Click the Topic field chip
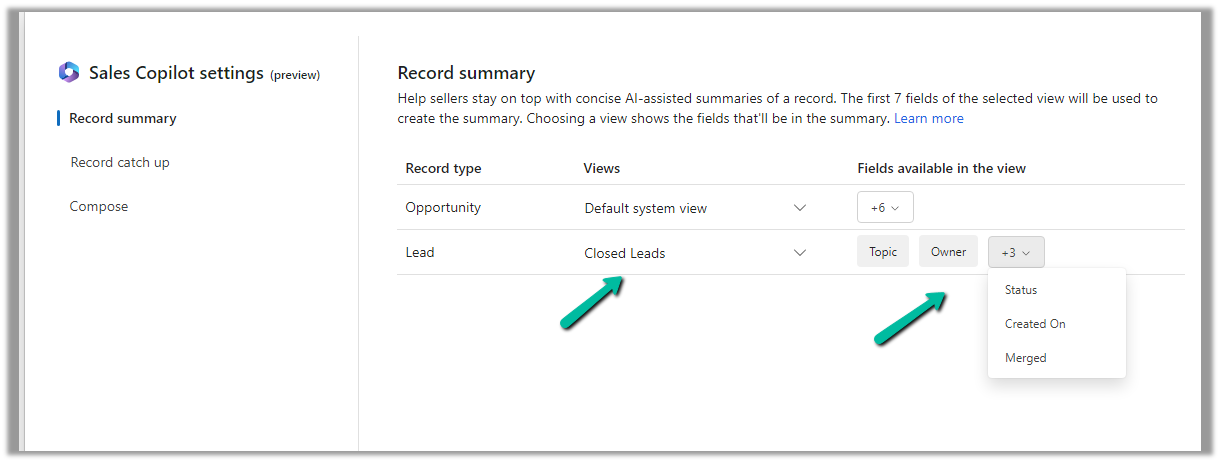Viewport: 1220px width, 463px height. (883, 252)
